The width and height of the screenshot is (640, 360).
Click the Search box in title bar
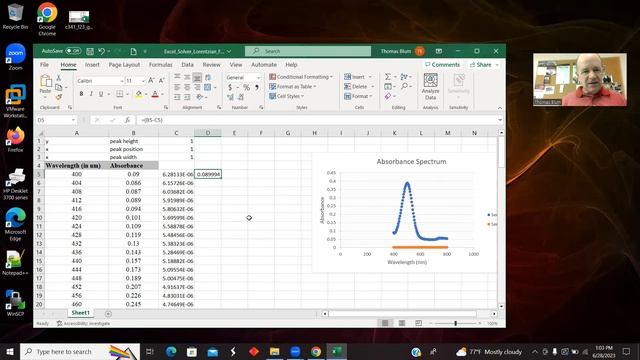308,51
